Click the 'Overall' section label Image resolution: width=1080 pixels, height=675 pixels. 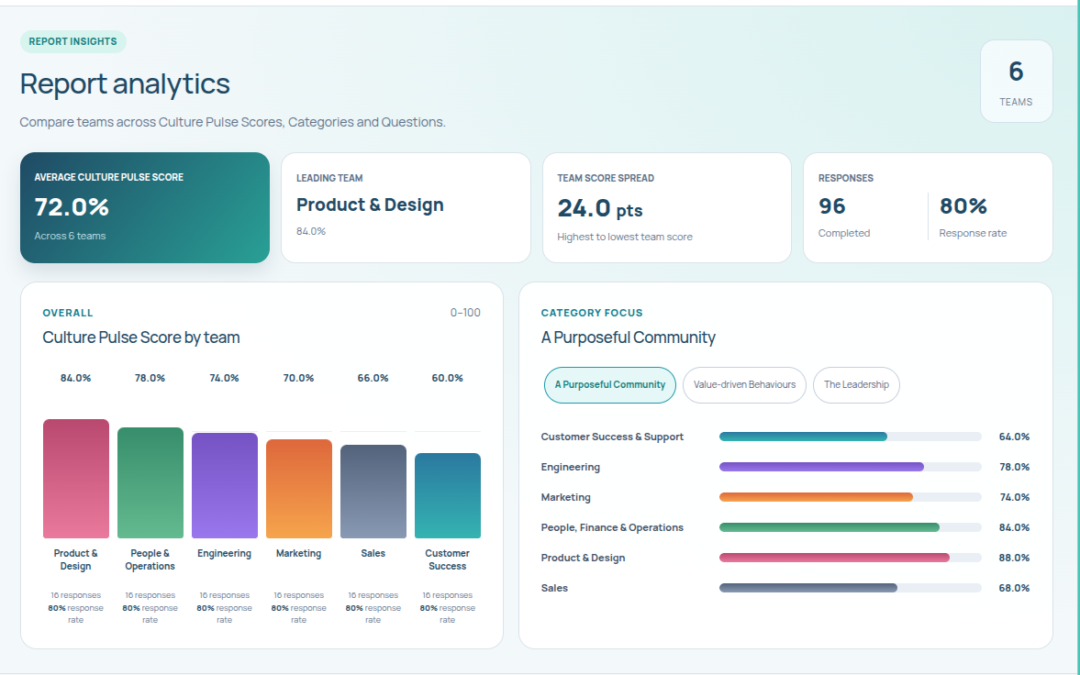[68, 313]
